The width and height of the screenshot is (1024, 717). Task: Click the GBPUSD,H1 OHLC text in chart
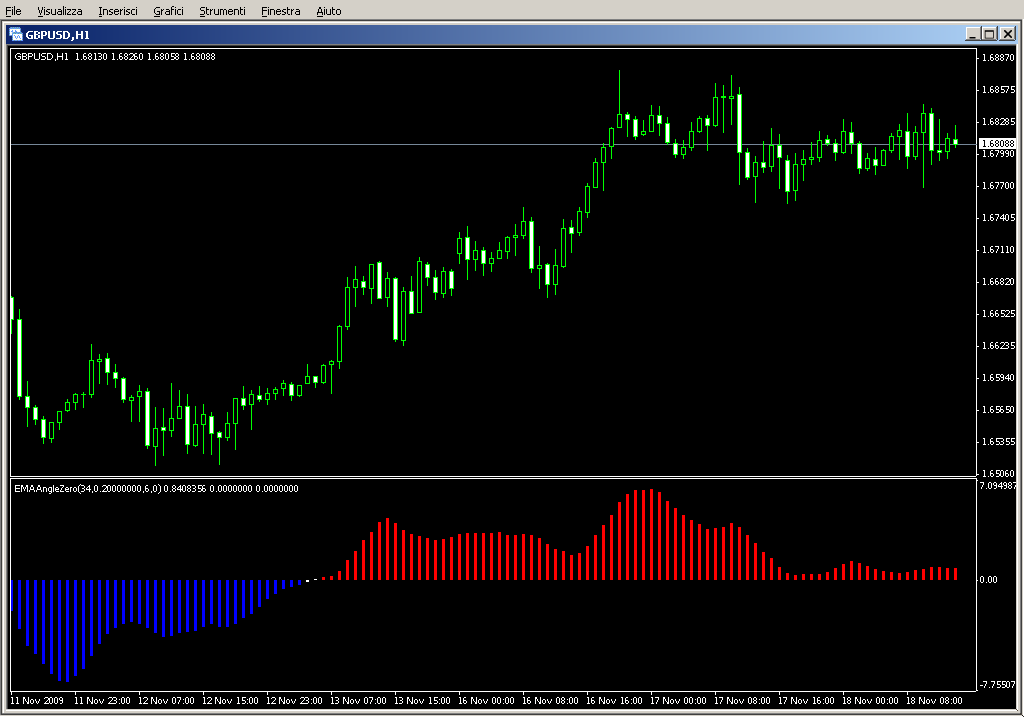(115, 57)
